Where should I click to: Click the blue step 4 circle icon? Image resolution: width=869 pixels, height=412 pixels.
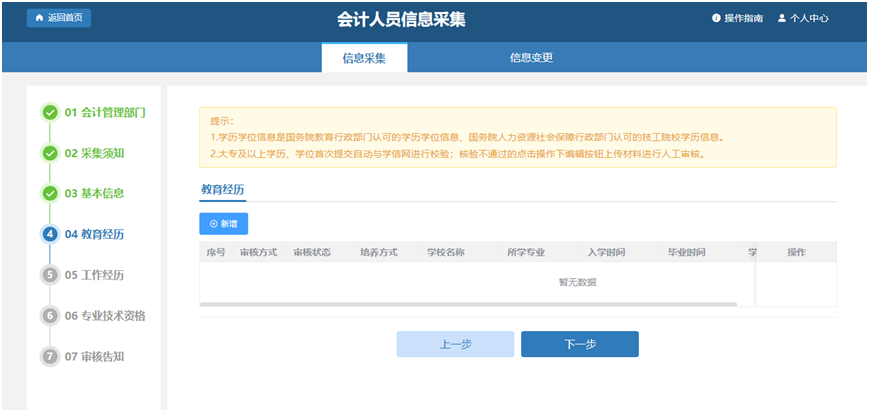50,234
